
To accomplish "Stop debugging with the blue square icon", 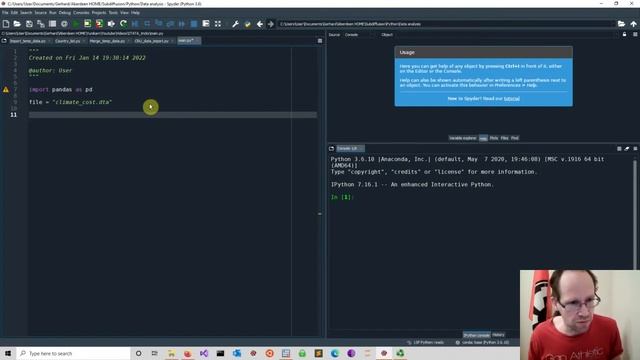I will coord(194,24).
